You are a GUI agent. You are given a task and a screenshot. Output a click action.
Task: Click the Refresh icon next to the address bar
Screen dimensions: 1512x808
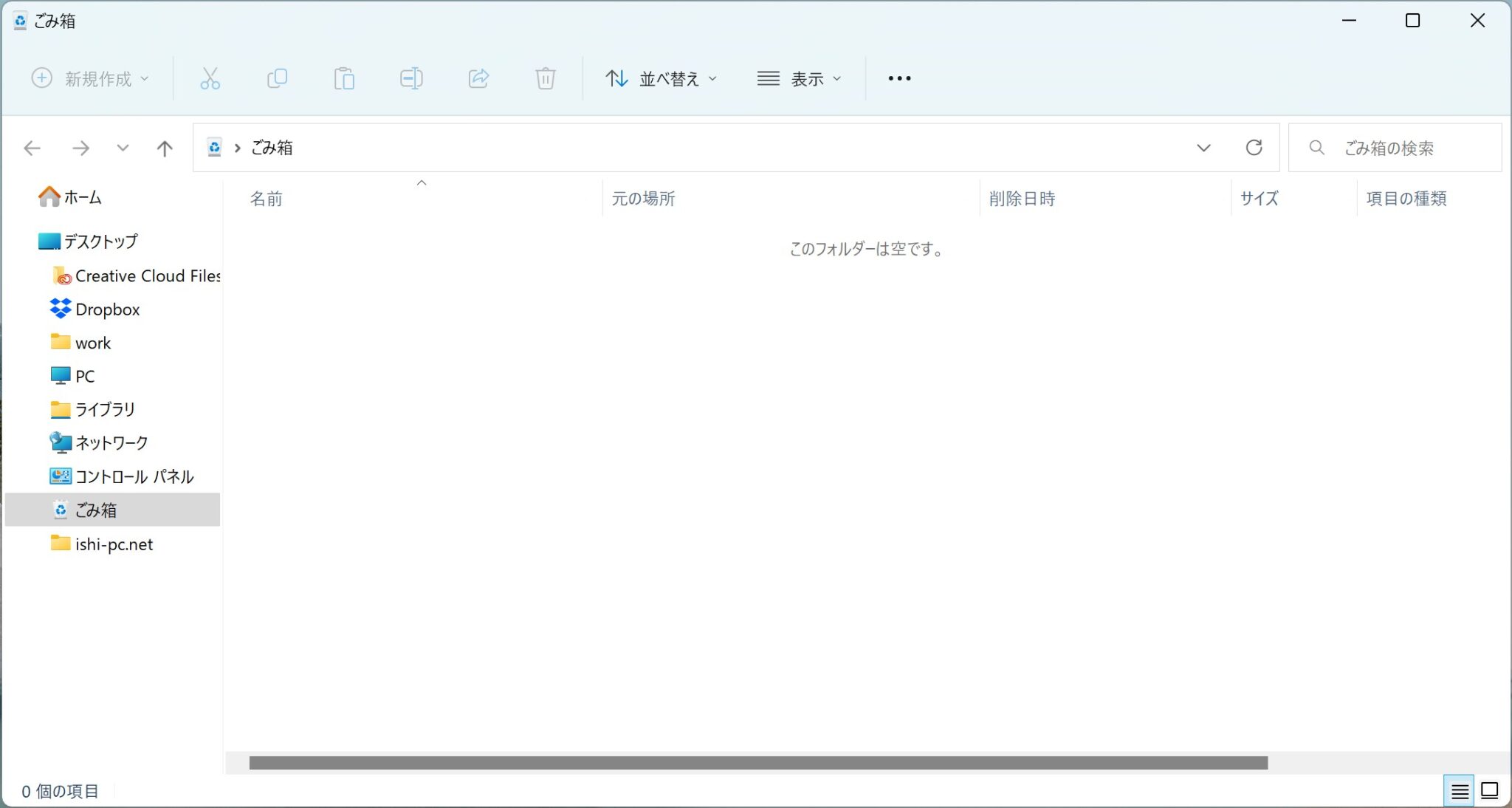1254,148
